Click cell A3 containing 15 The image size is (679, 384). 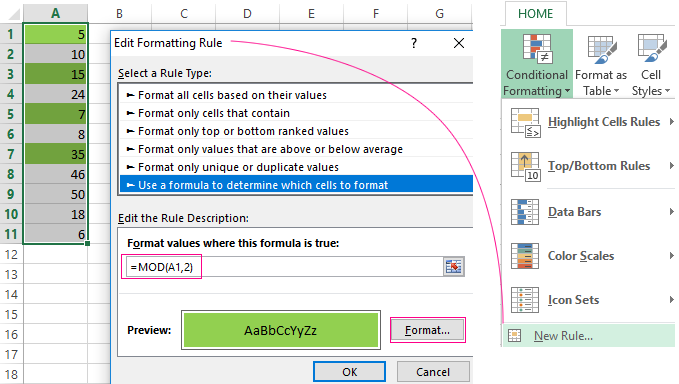click(55, 74)
